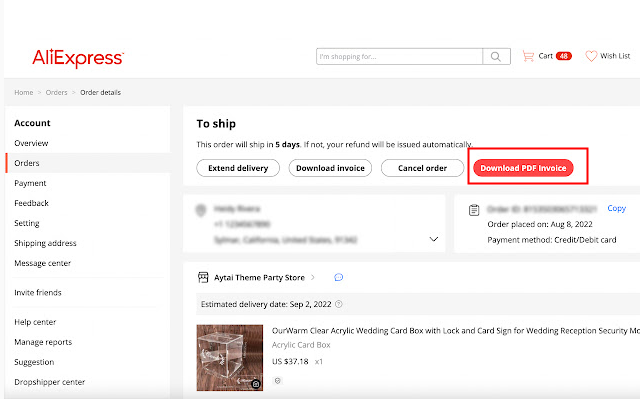This screenshot has width=640, height=399.
Task: Open the acrylic card box product thumbnail
Action: click(230, 358)
